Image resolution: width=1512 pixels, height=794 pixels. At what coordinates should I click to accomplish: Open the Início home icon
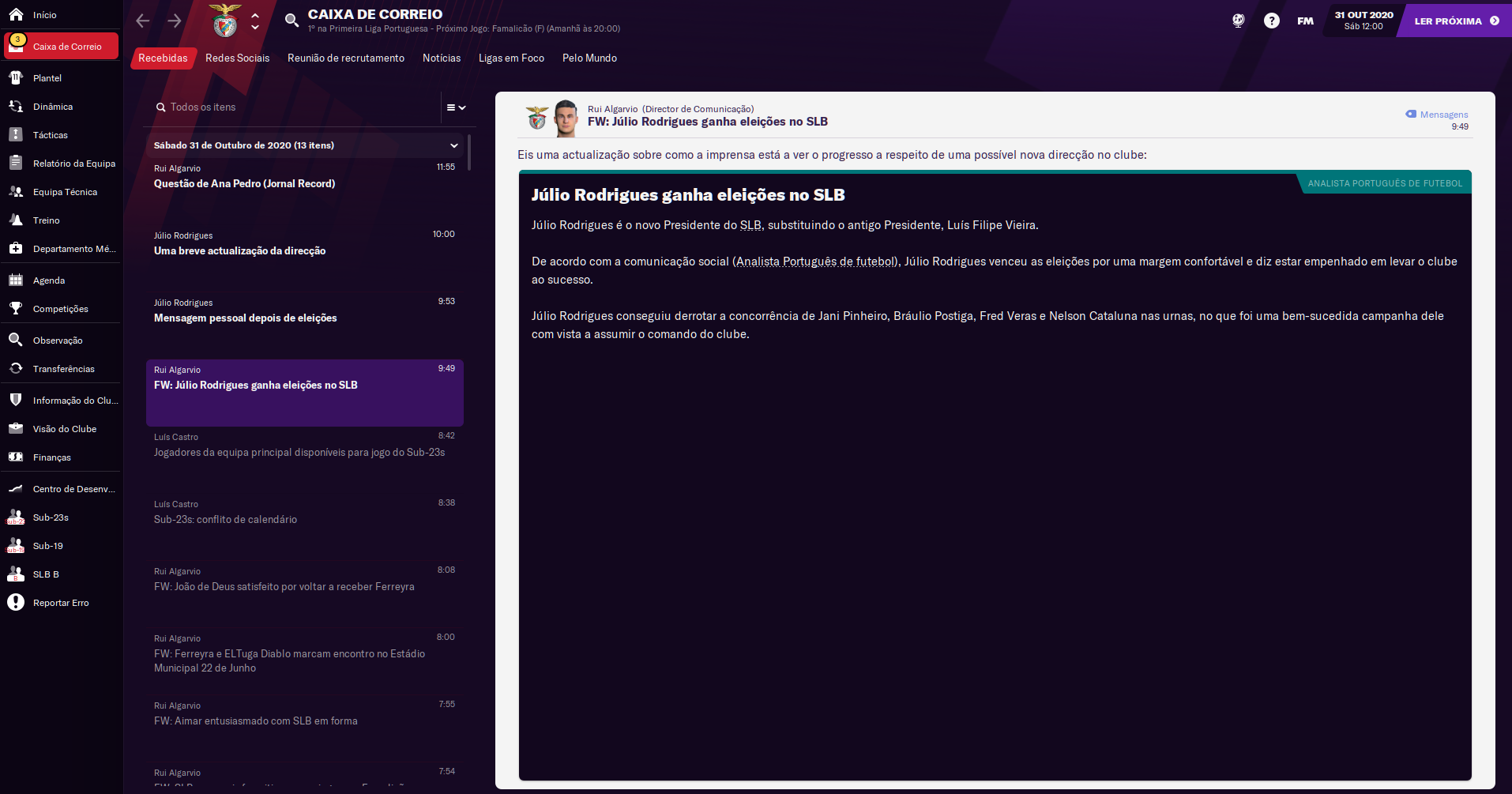[16, 14]
